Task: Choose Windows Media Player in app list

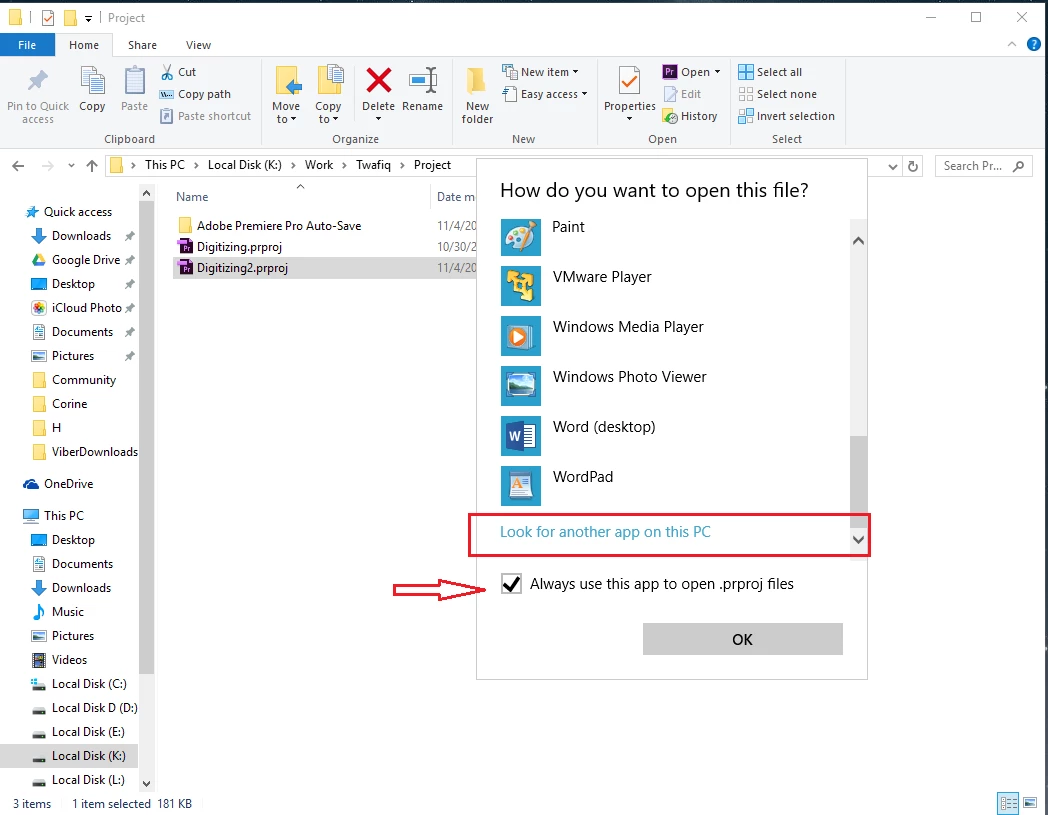Action: (x=674, y=336)
